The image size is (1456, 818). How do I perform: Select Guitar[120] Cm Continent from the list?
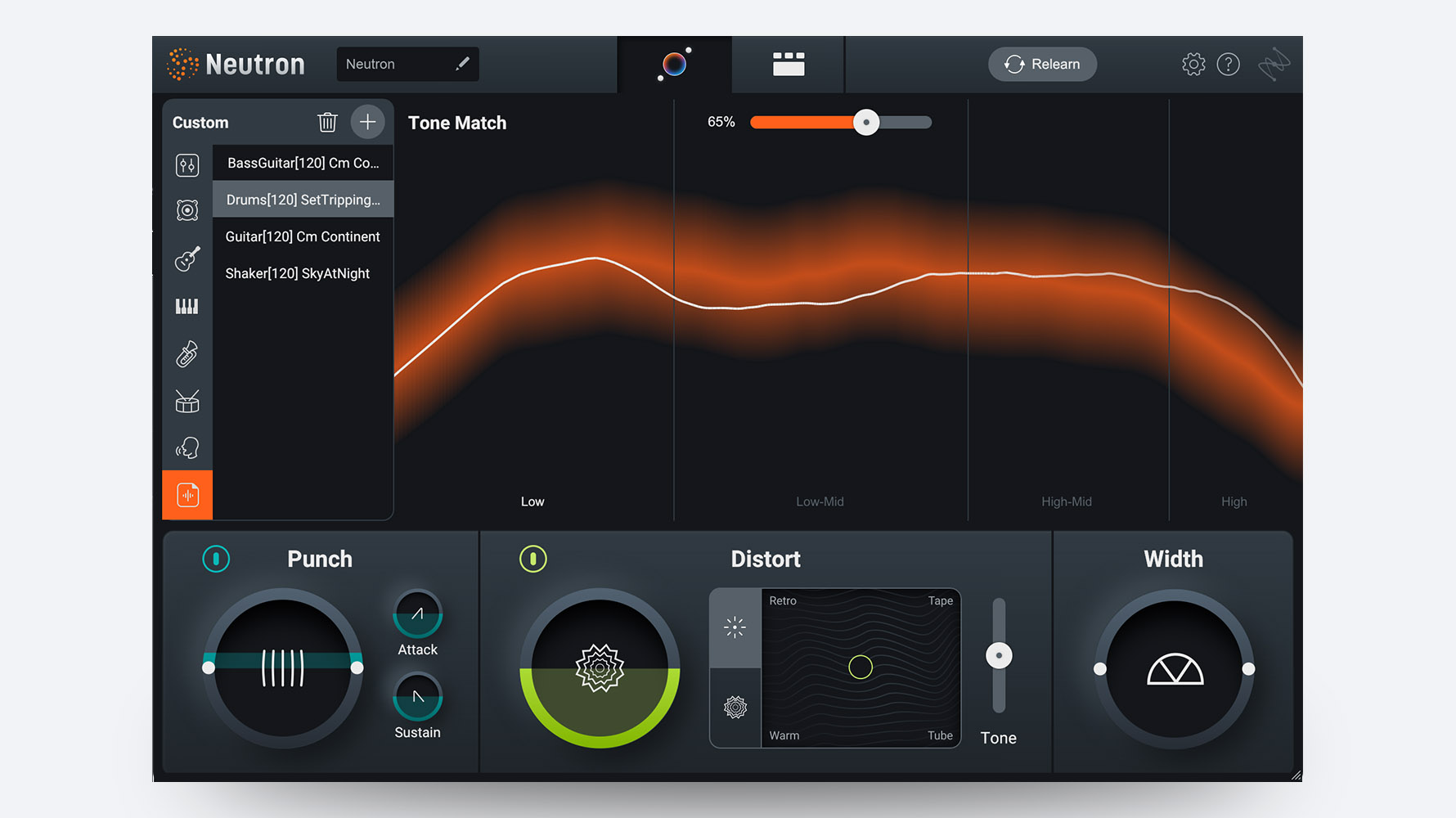pos(303,236)
